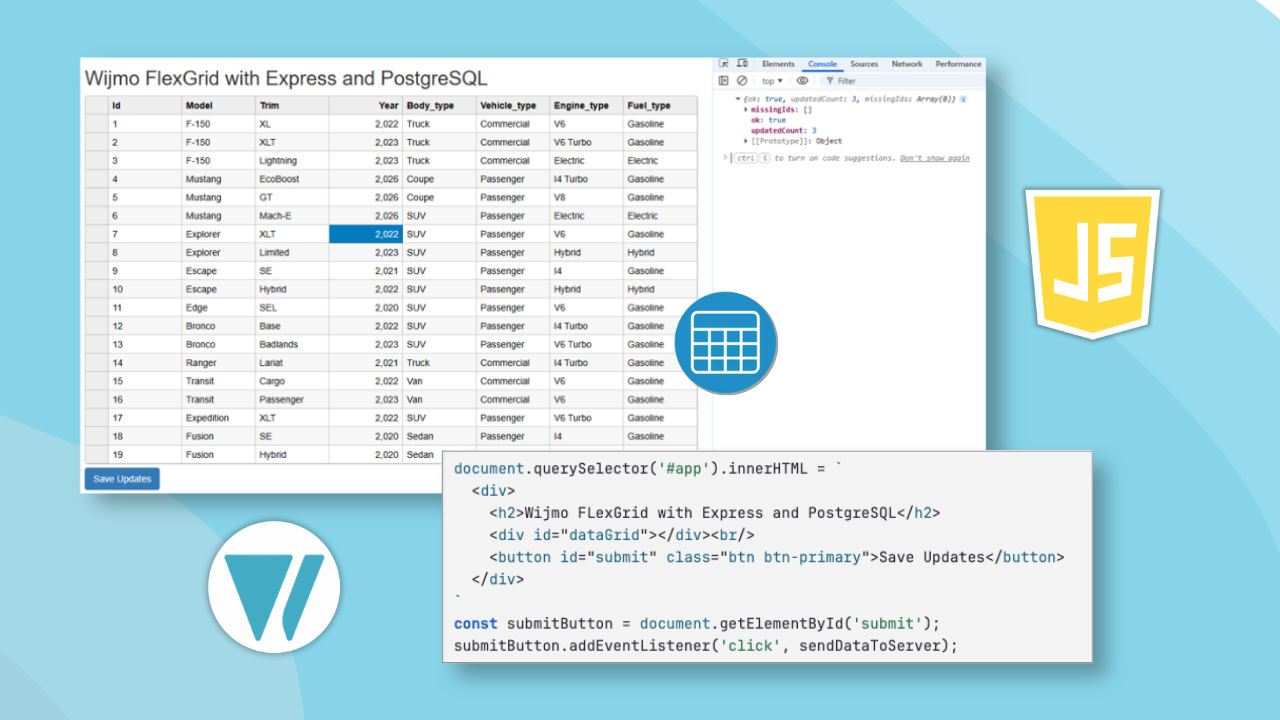The width and height of the screenshot is (1280, 720).
Task: Click the info badge beside the logged object
Action: [962, 100]
